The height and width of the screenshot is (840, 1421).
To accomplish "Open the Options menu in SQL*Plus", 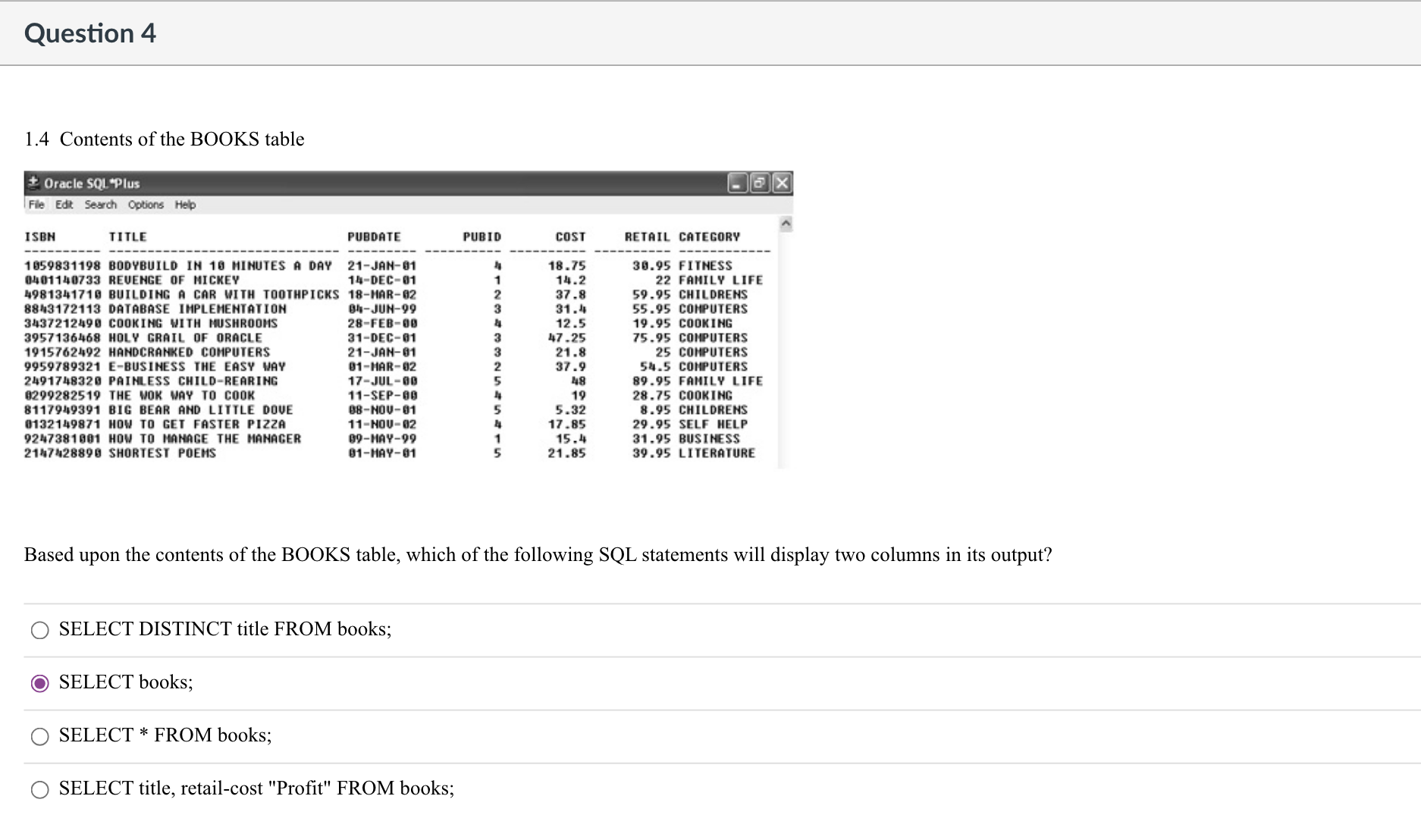I will tap(145, 205).
